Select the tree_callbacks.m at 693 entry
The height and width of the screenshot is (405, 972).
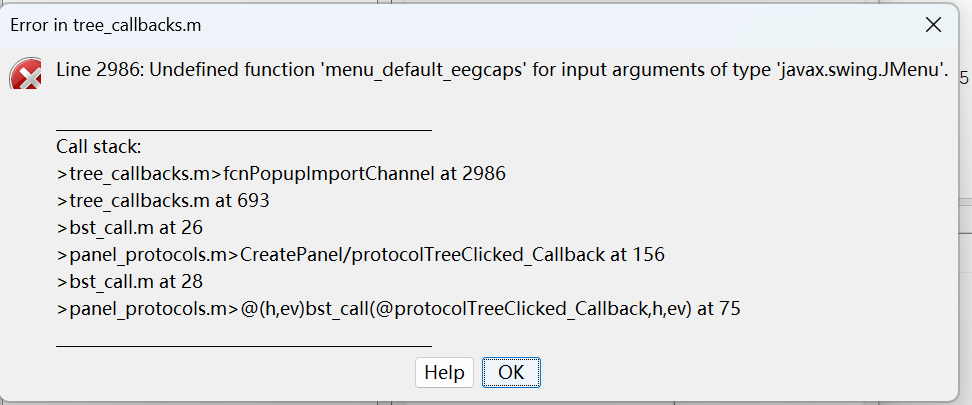[x=163, y=200]
